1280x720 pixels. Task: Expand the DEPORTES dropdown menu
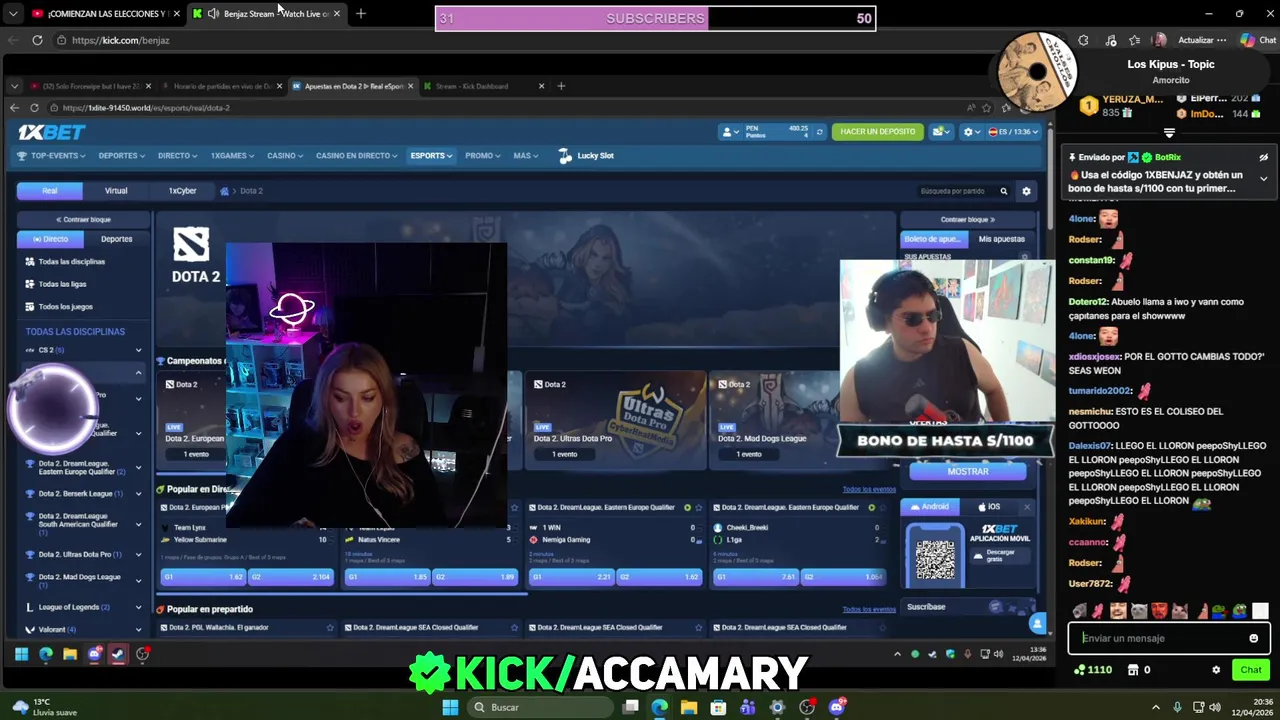122,156
